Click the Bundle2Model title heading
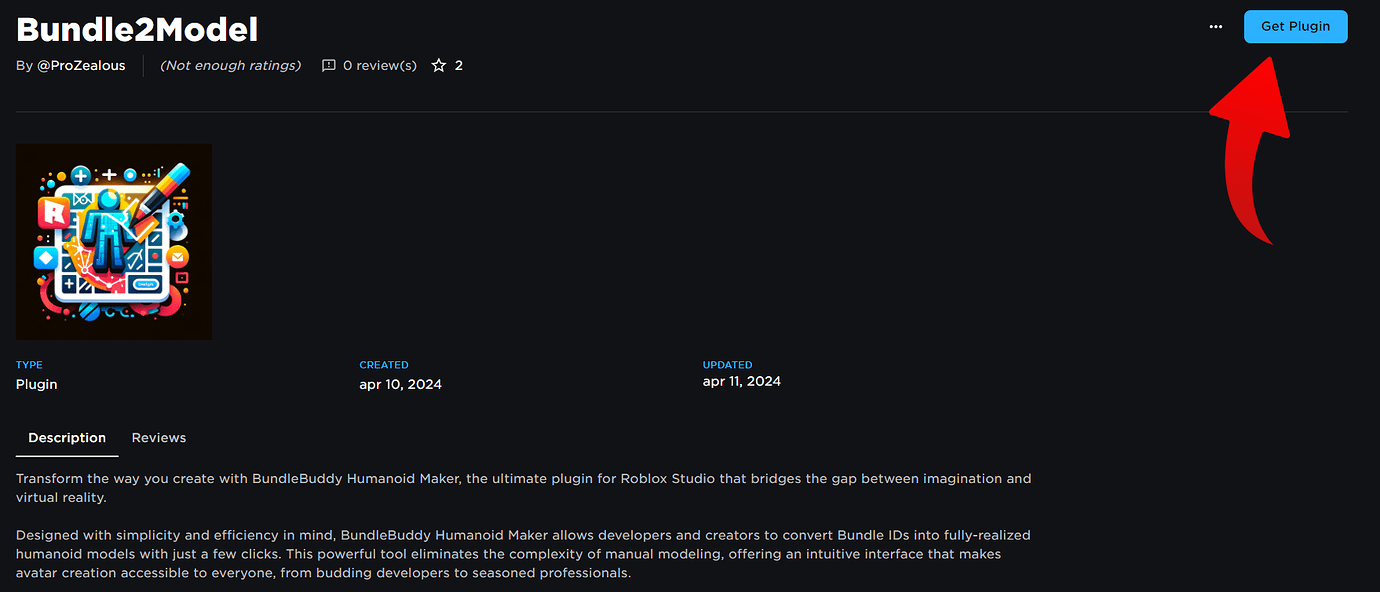 [x=136, y=28]
